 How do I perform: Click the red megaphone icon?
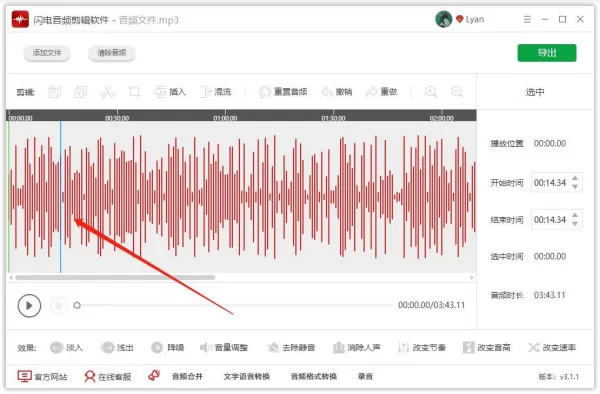click(x=154, y=376)
